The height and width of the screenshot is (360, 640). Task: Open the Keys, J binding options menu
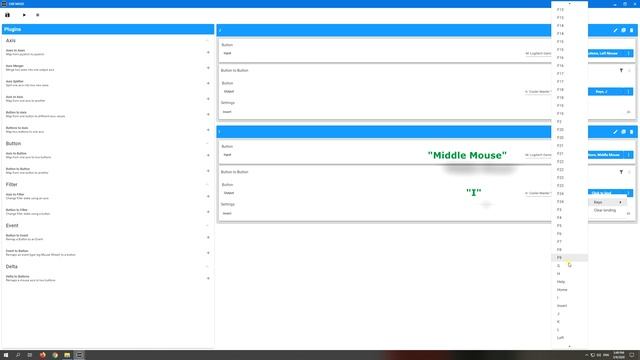(629, 91)
